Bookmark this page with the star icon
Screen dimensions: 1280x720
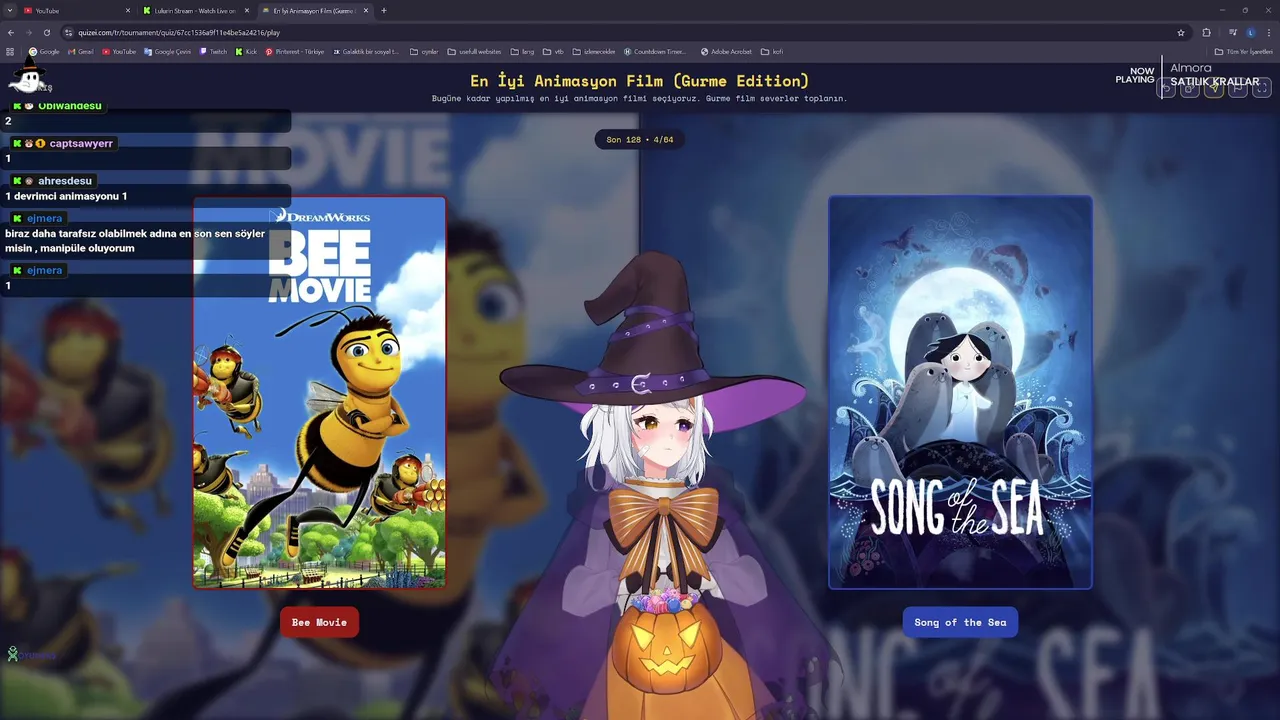(x=1181, y=32)
